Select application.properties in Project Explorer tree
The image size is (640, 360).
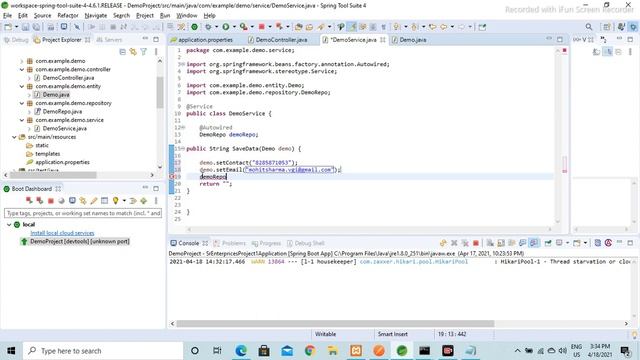(62, 162)
